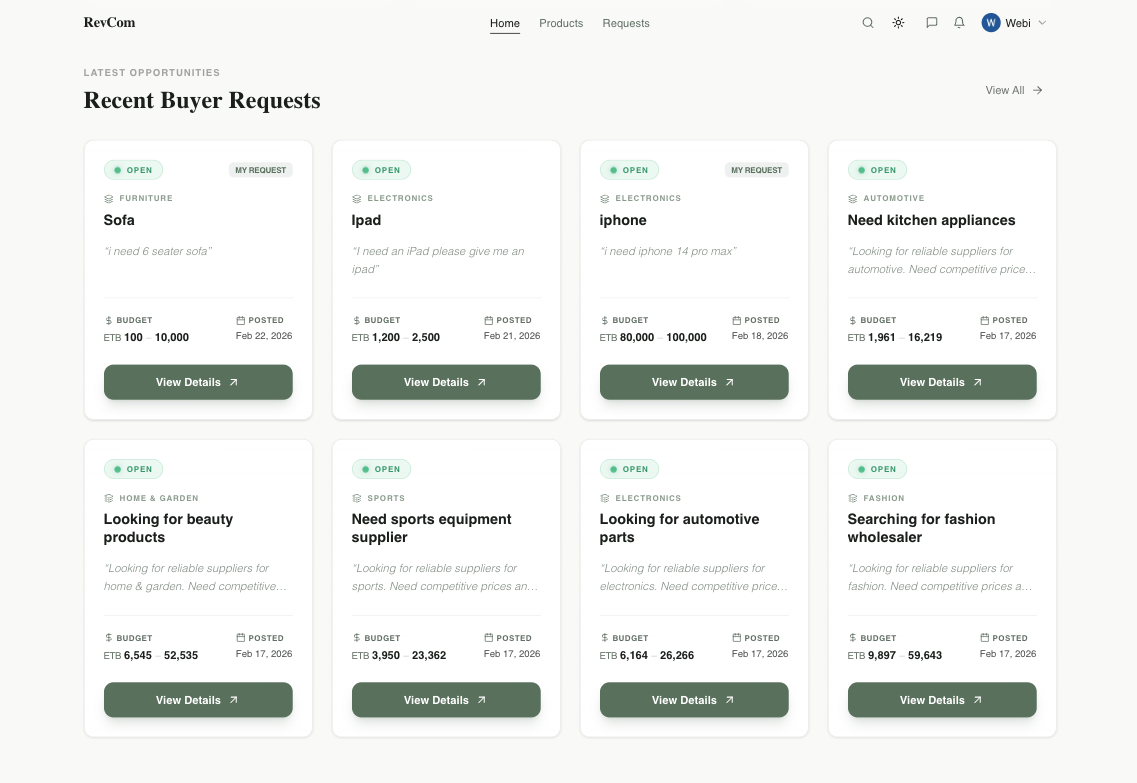Click the calendar icon on iphone card
Viewport: 1137px width, 783px height.
(737, 321)
